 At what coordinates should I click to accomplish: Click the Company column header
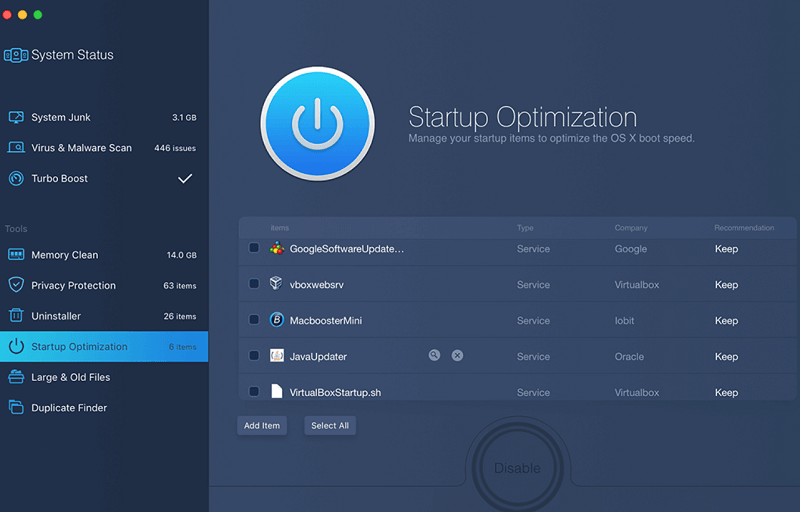pos(631,228)
